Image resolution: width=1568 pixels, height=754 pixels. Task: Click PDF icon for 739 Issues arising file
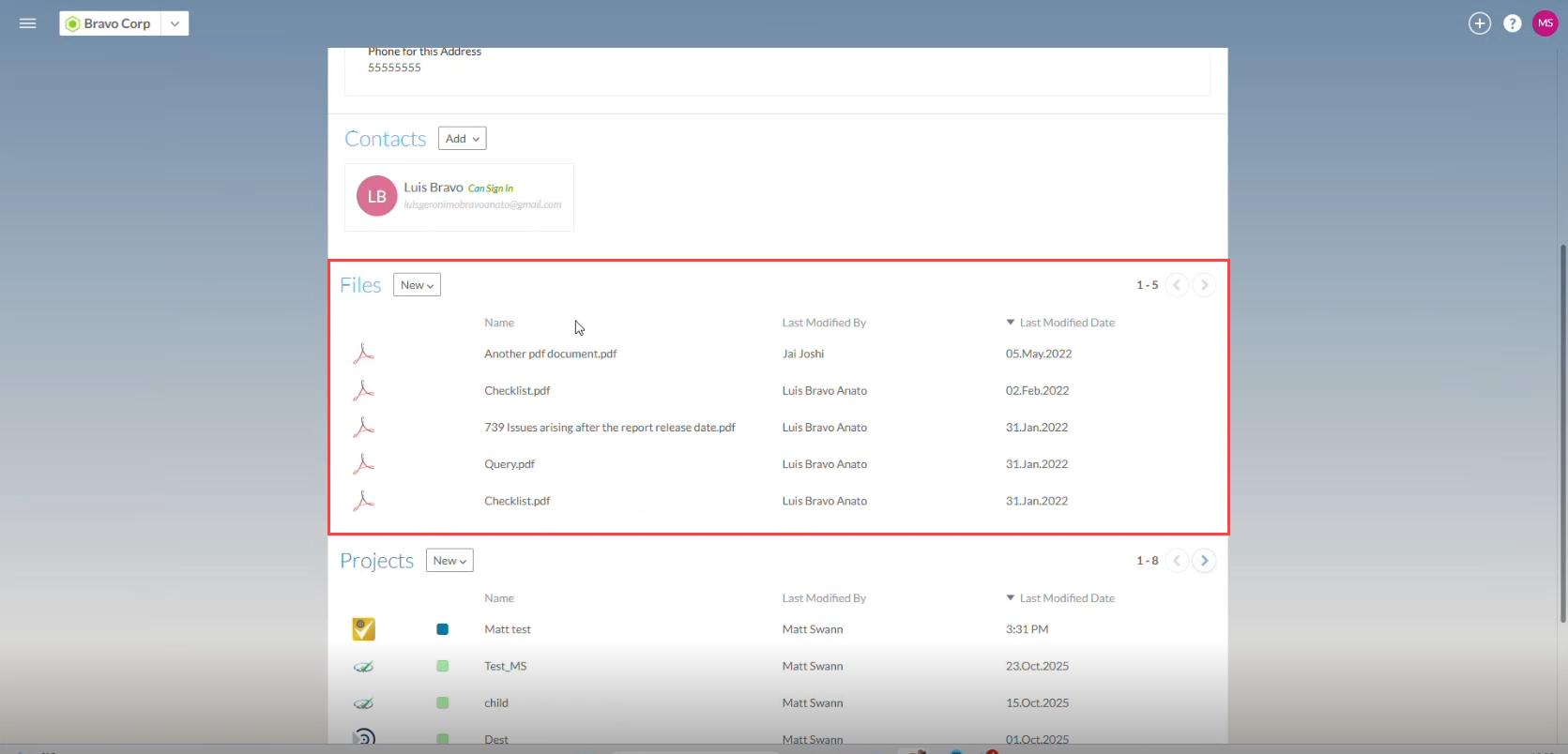pos(363,428)
